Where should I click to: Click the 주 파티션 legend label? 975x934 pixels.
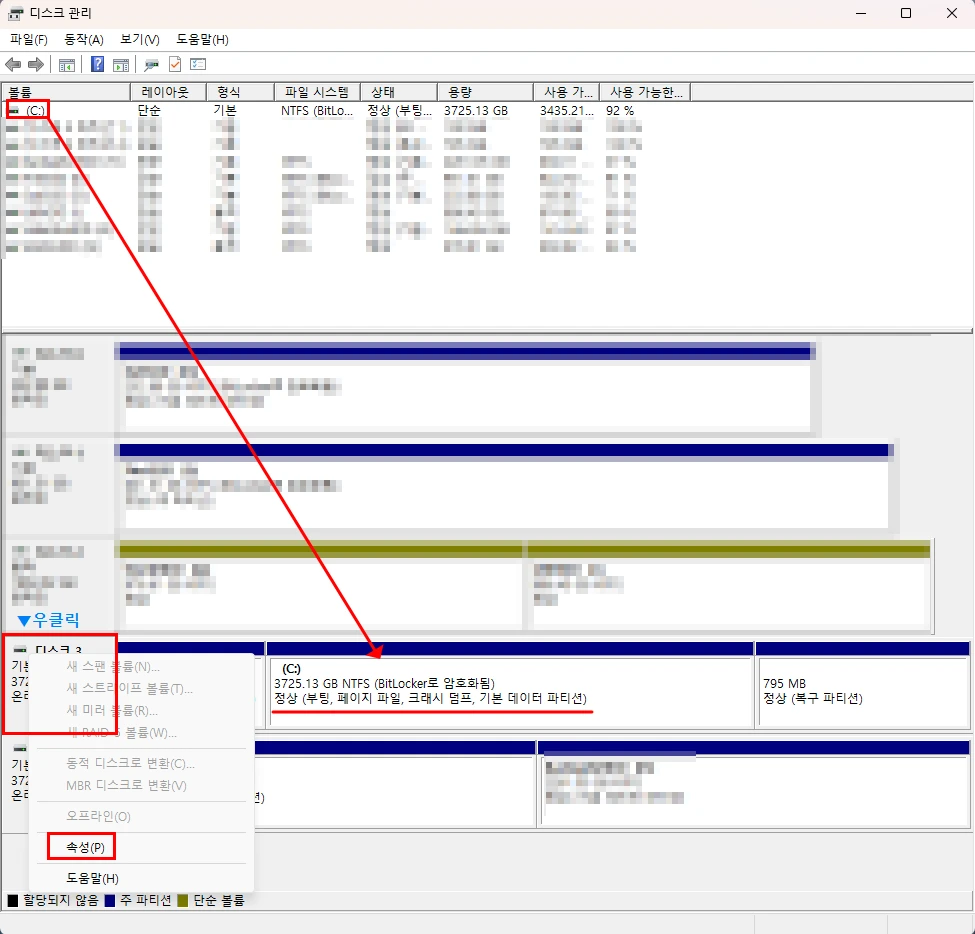pos(146,900)
